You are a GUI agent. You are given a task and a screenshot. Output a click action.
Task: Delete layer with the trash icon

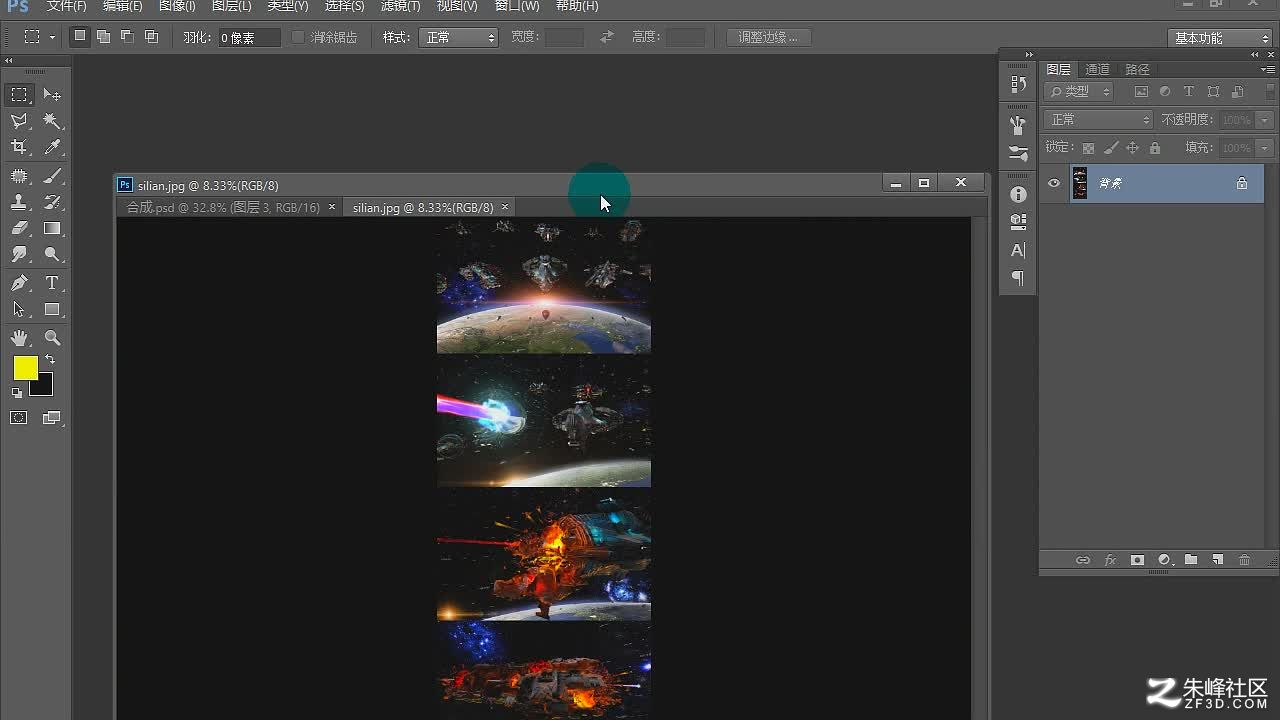pos(1245,560)
